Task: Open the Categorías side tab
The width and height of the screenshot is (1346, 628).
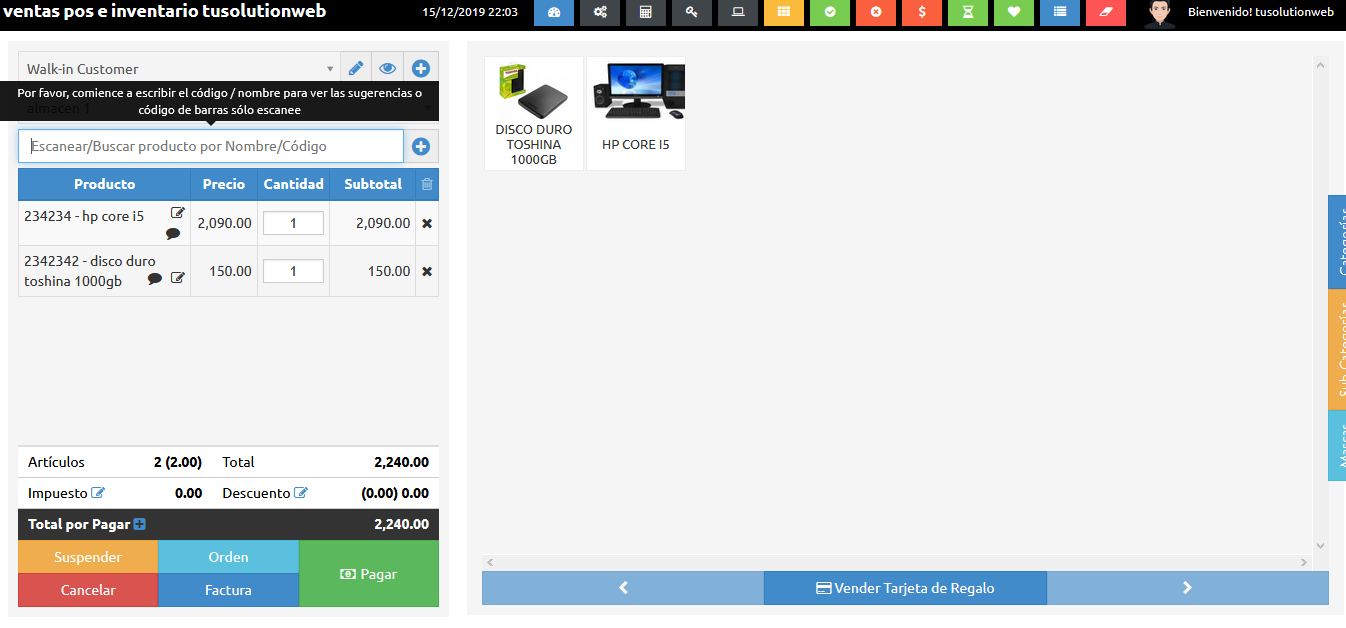Action: (x=1337, y=242)
